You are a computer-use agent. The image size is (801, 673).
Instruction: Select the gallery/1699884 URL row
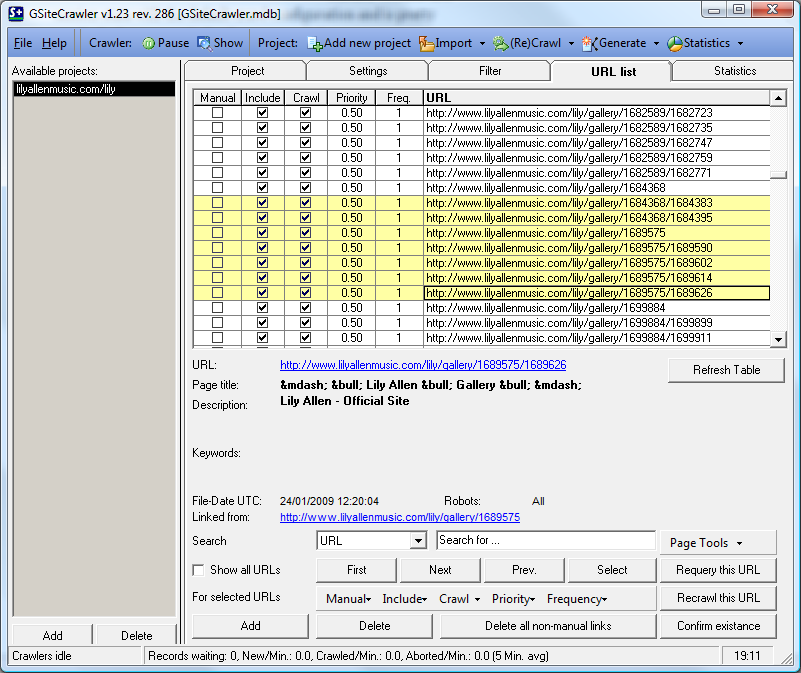pyautogui.click(x=481, y=308)
